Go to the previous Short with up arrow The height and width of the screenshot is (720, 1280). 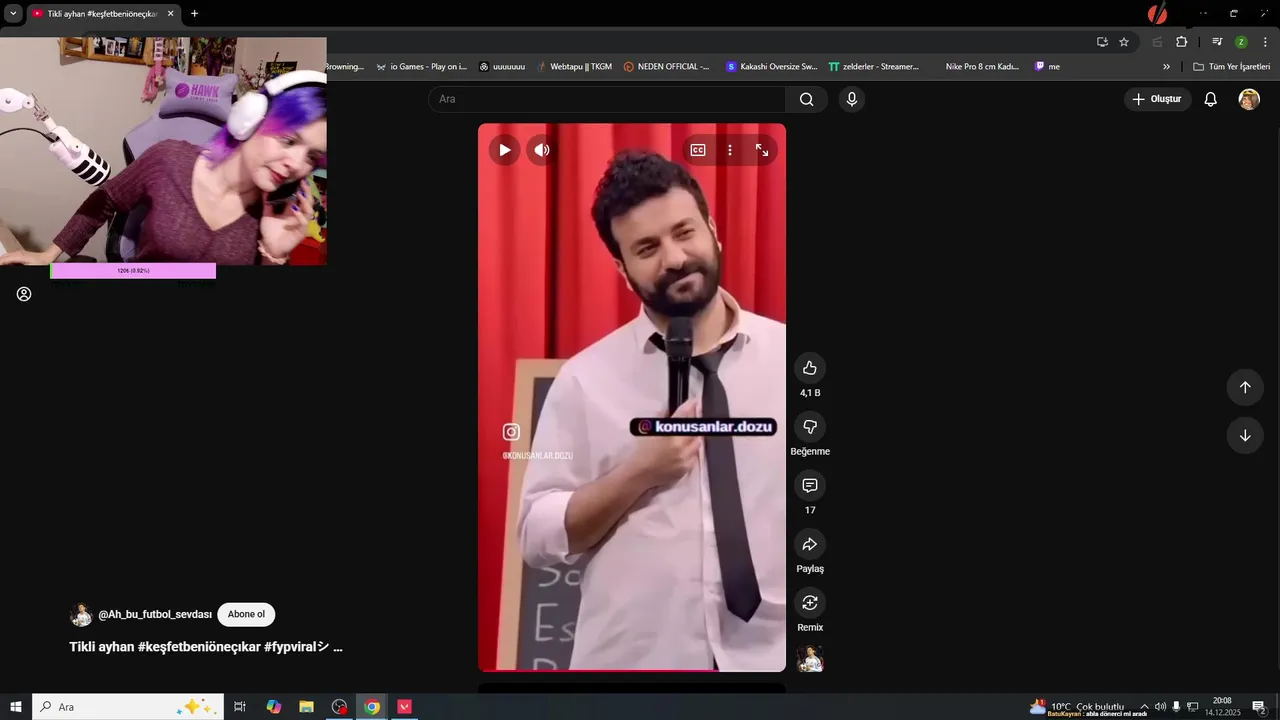coord(1245,387)
